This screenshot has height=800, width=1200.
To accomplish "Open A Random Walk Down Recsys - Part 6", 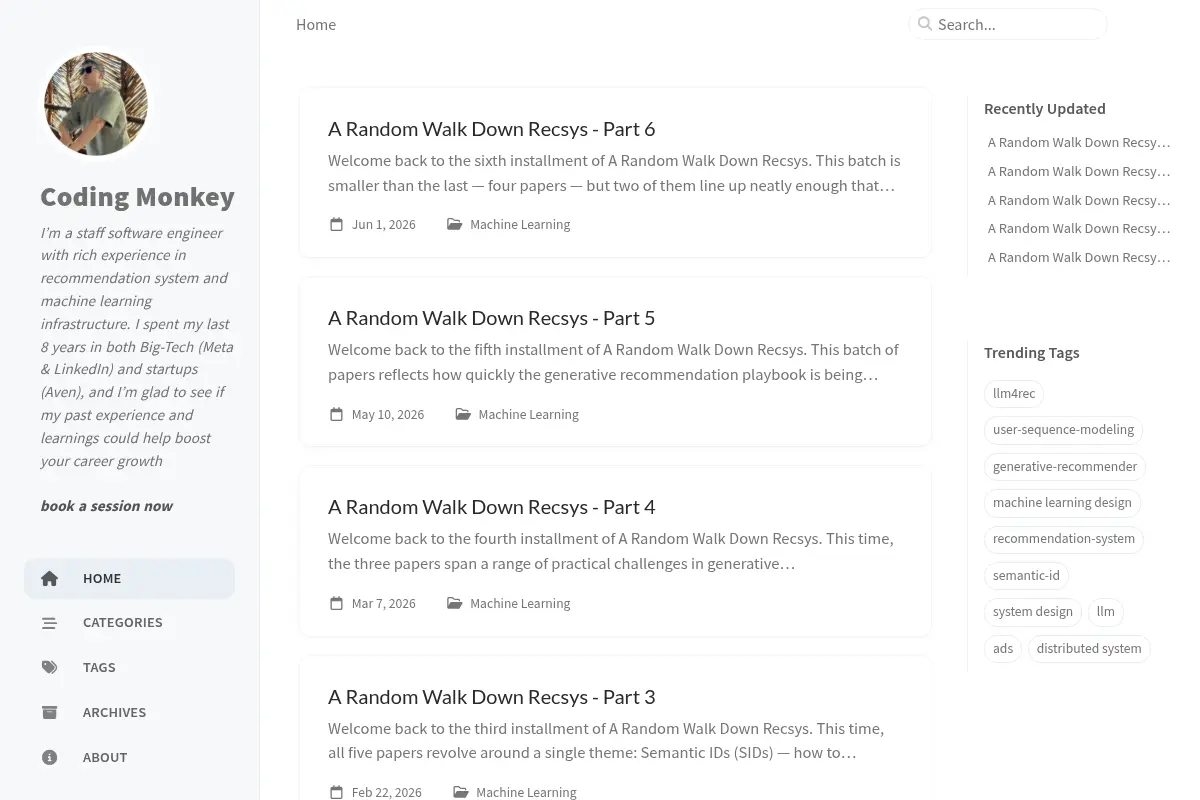I will [x=491, y=129].
